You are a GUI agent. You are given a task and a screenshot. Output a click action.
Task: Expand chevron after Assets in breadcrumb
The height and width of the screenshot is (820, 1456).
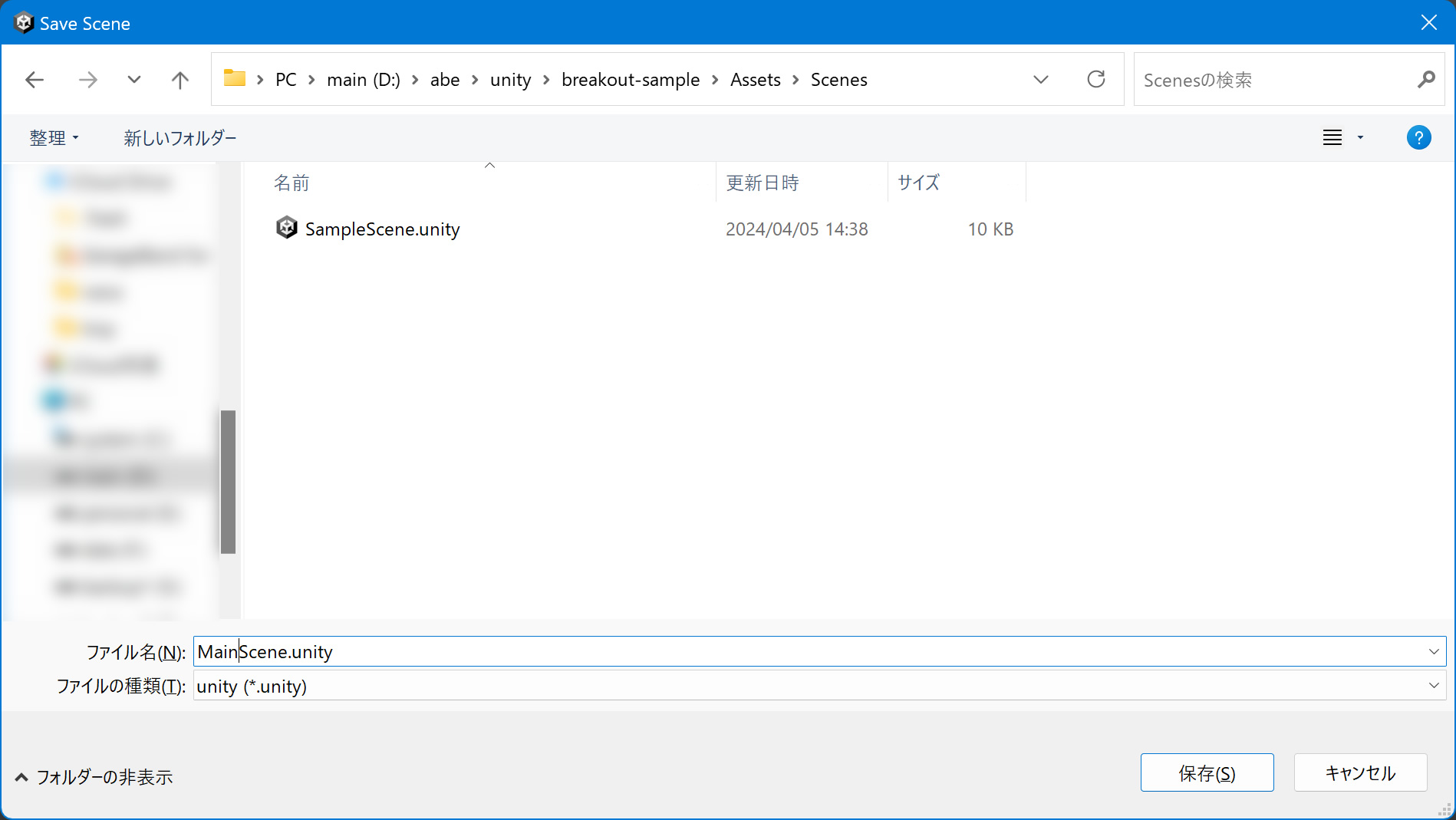pos(796,80)
